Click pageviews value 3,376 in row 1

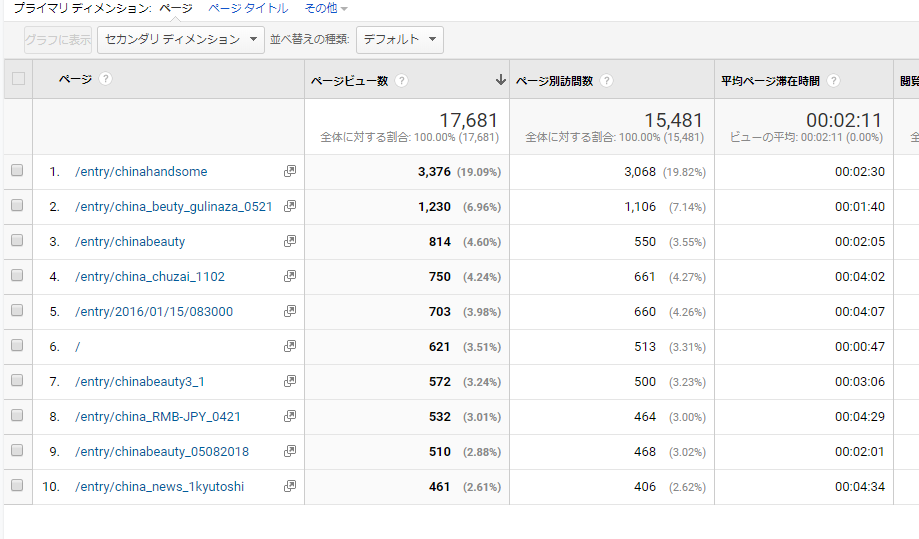[434, 172]
